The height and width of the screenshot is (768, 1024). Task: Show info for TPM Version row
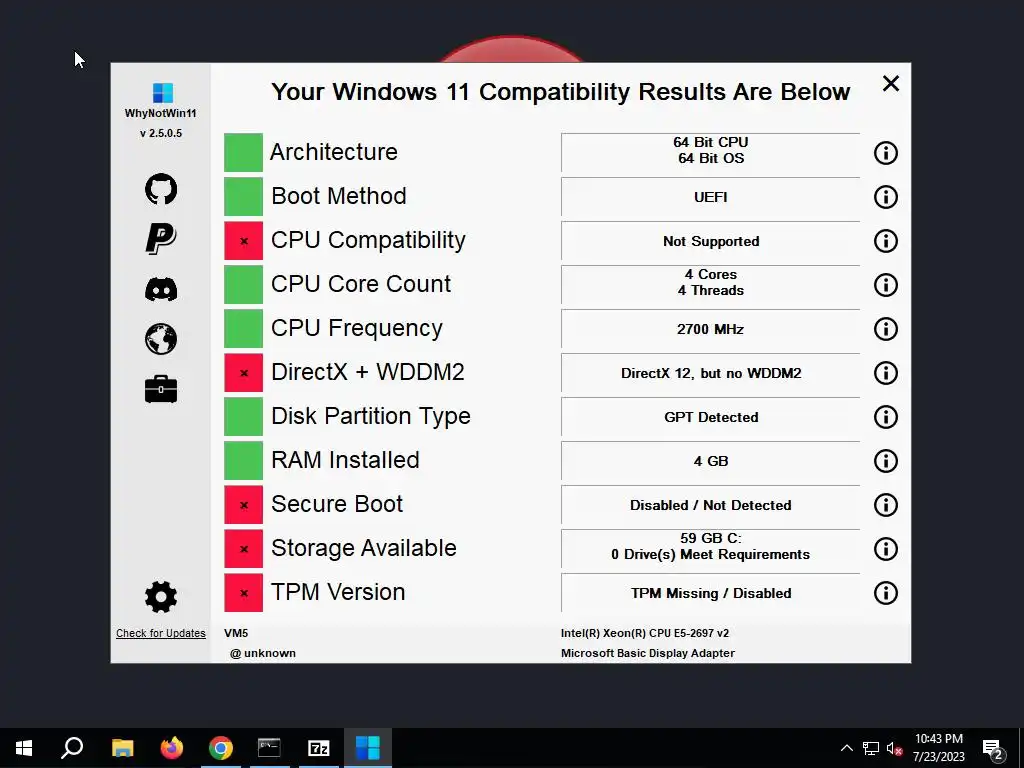886,593
